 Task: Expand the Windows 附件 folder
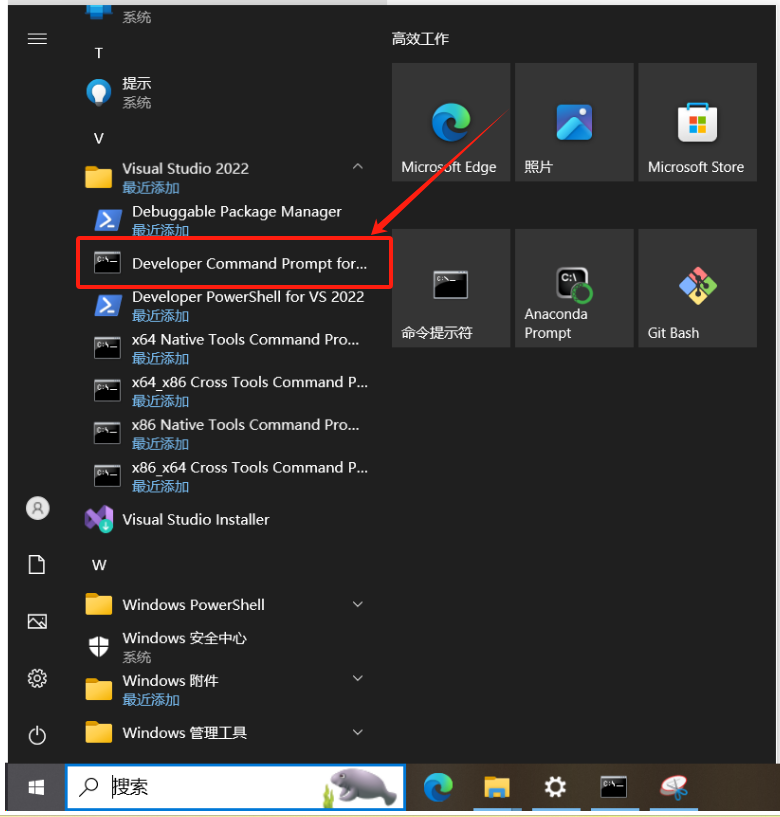coord(357,678)
